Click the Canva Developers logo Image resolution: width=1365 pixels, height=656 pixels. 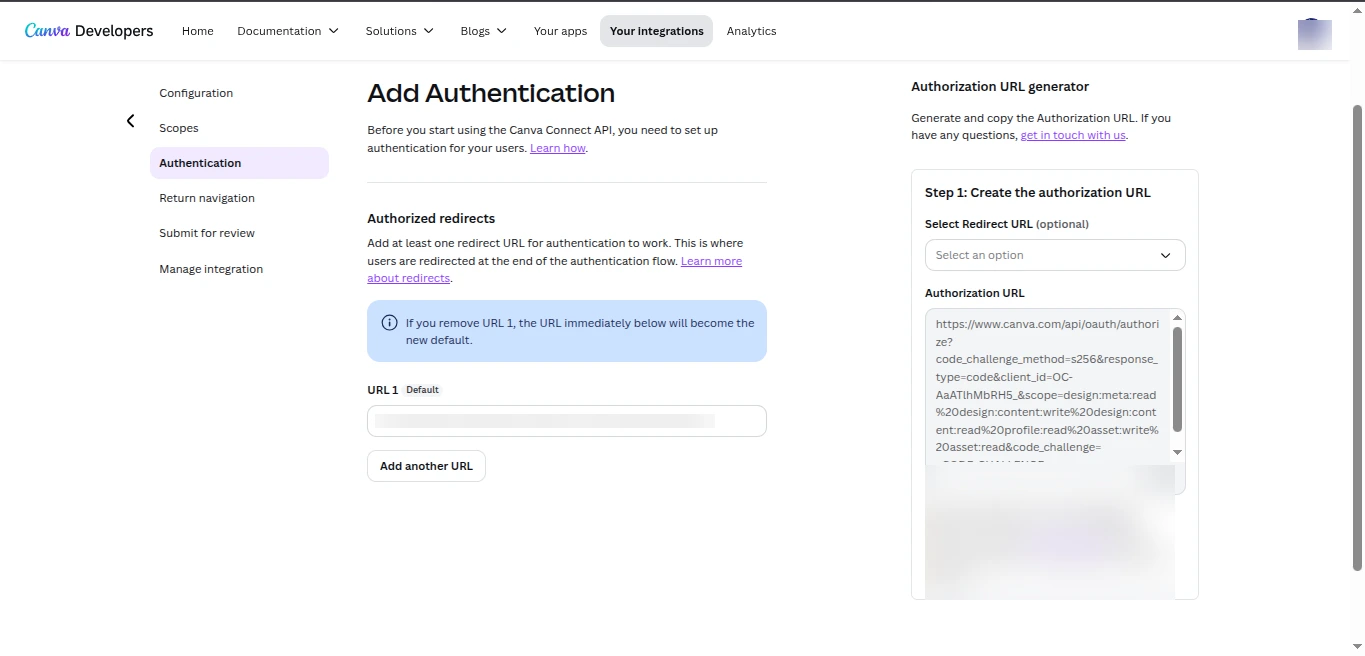pyautogui.click(x=89, y=31)
